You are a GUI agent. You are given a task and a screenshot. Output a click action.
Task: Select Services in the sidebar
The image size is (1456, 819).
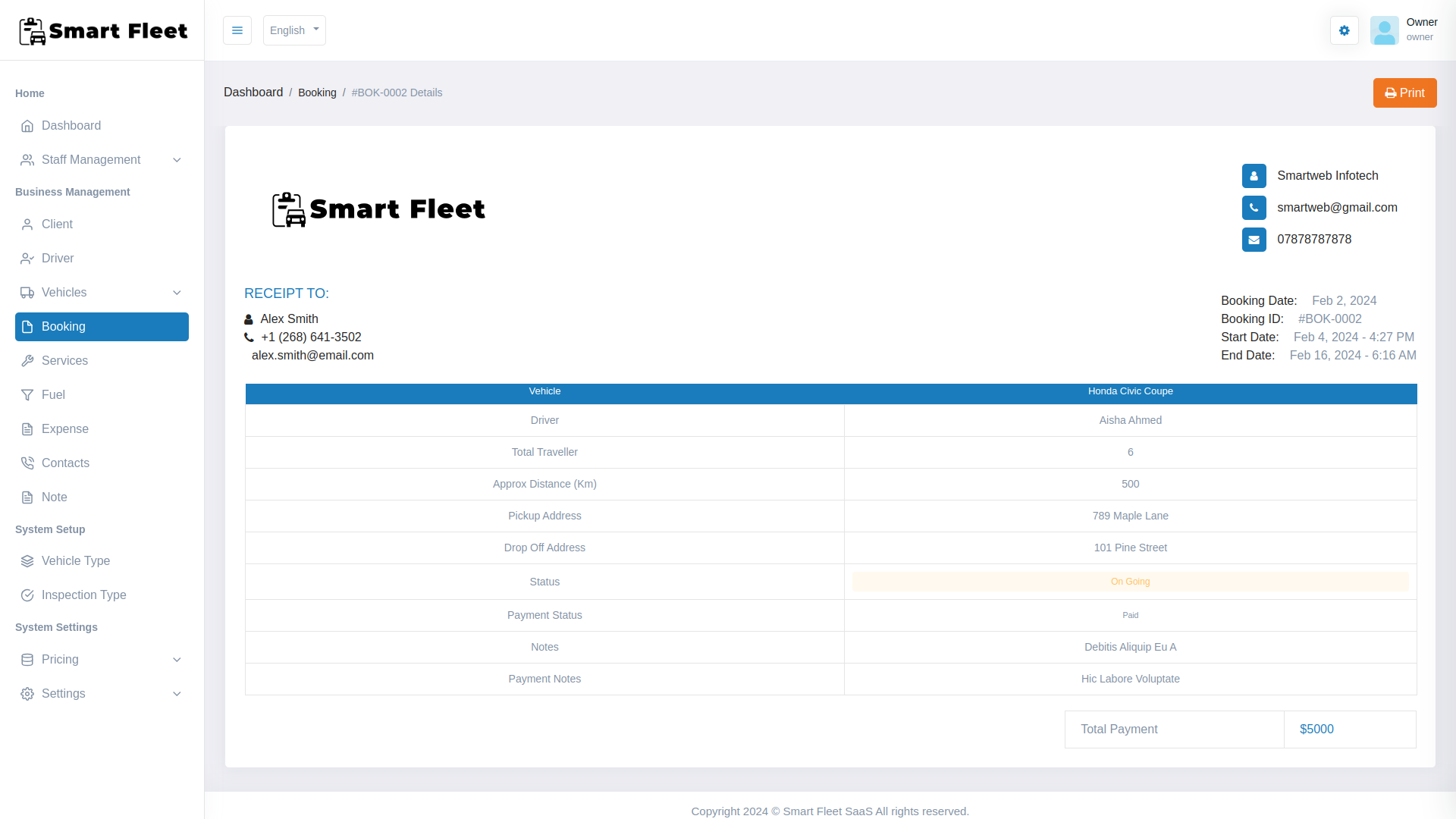pos(64,361)
